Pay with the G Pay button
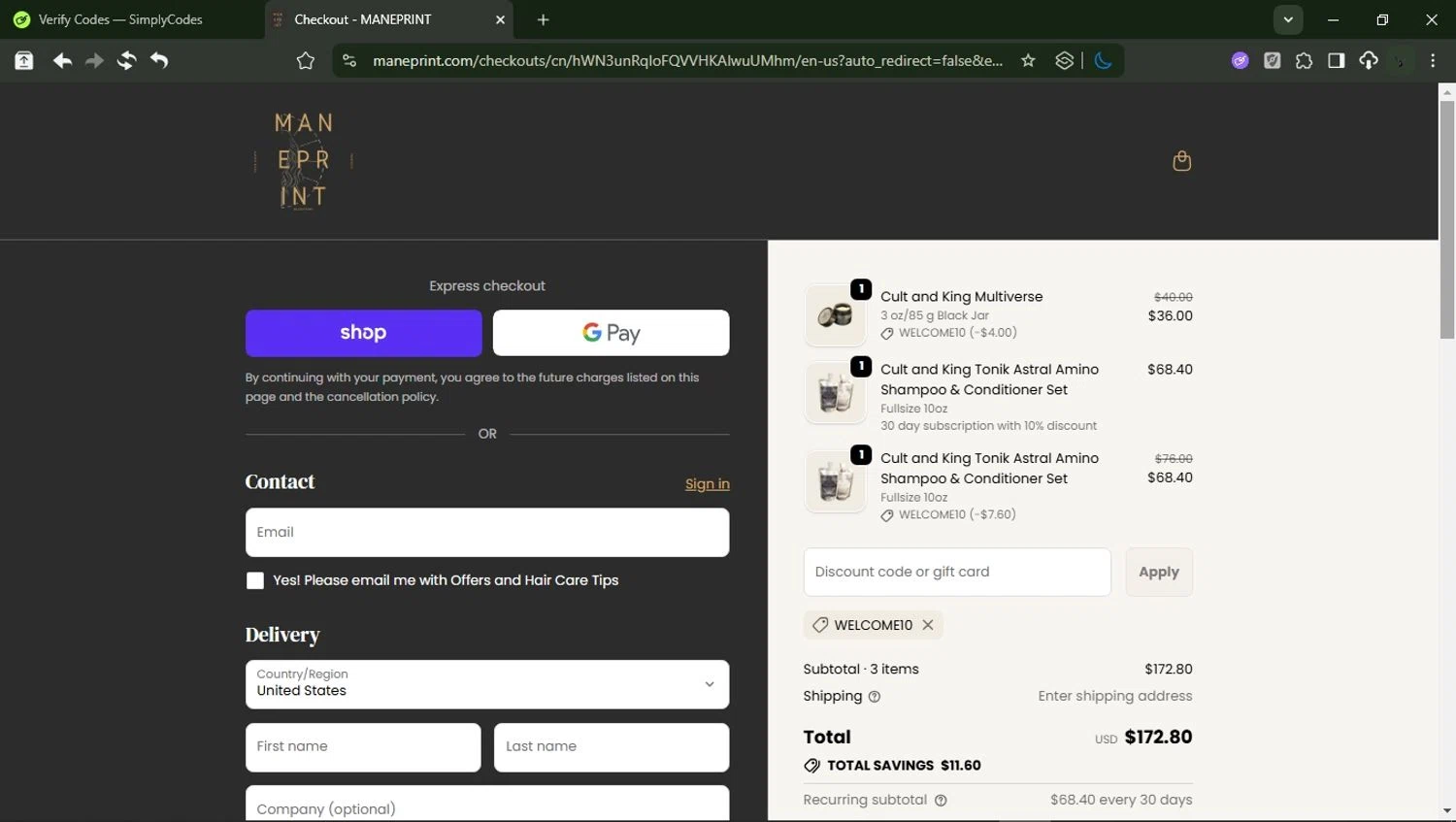This screenshot has width=1456, height=822. click(x=611, y=333)
